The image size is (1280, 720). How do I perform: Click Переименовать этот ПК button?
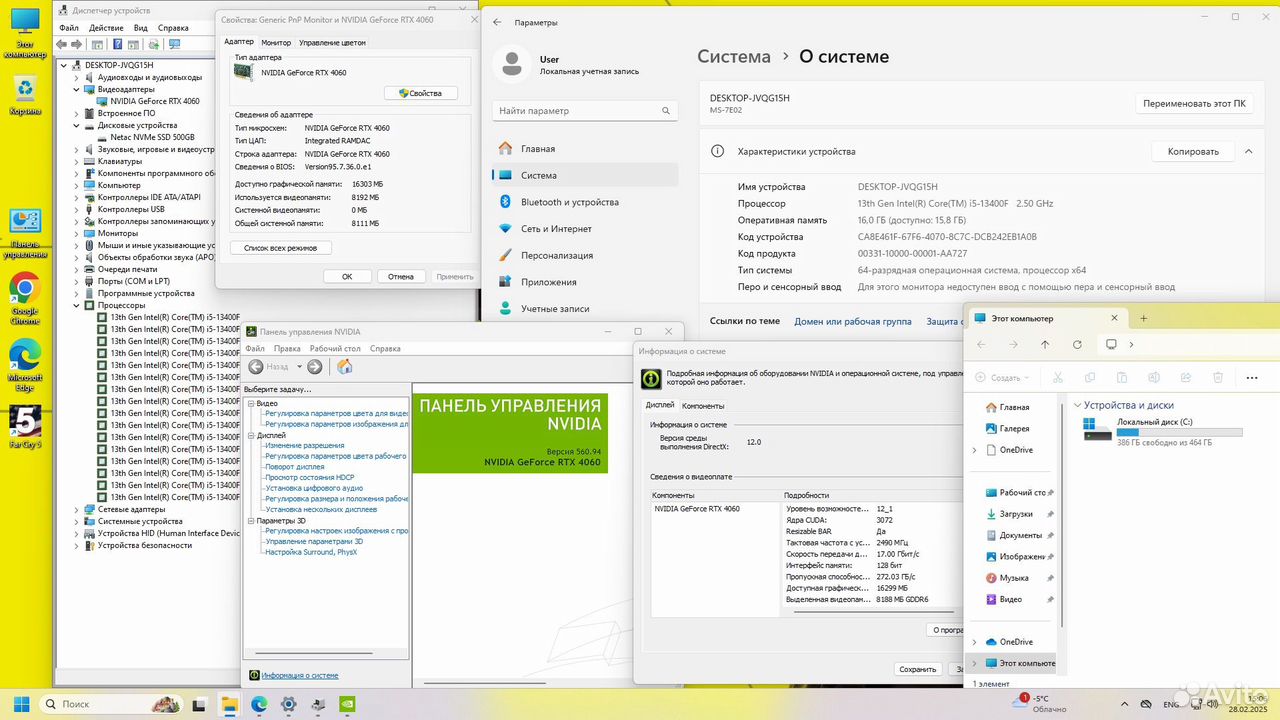pyautogui.click(x=1194, y=103)
